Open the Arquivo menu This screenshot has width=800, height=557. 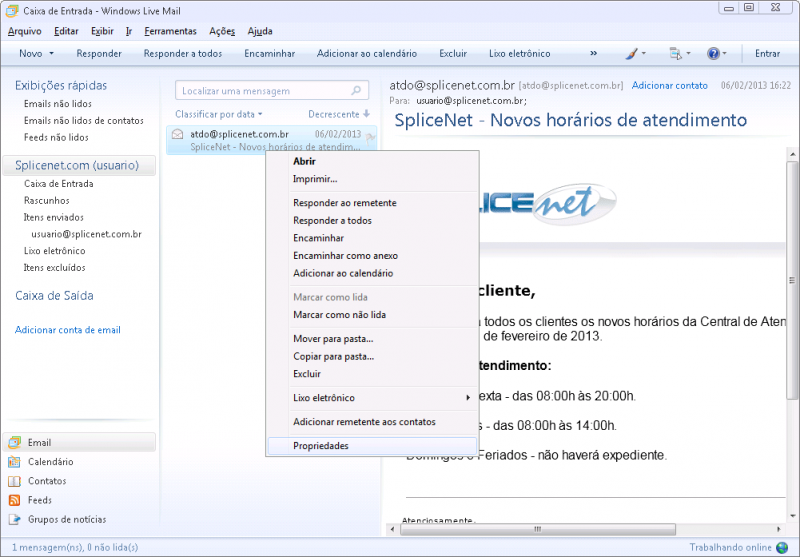[24, 31]
